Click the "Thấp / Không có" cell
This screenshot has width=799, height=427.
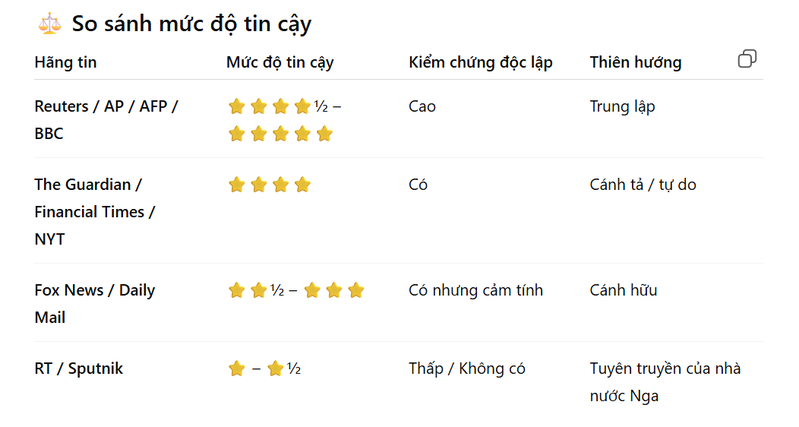point(467,369)
